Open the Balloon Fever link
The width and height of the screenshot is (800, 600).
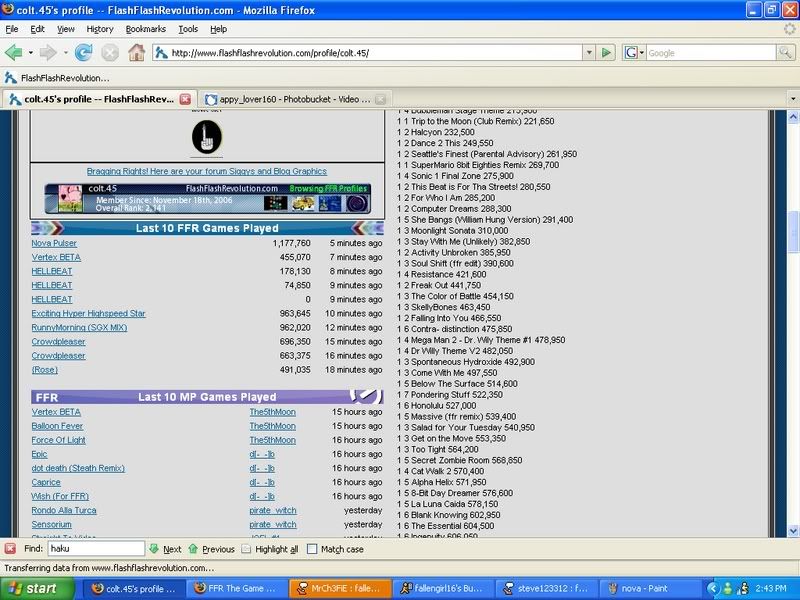coord(57,426)
